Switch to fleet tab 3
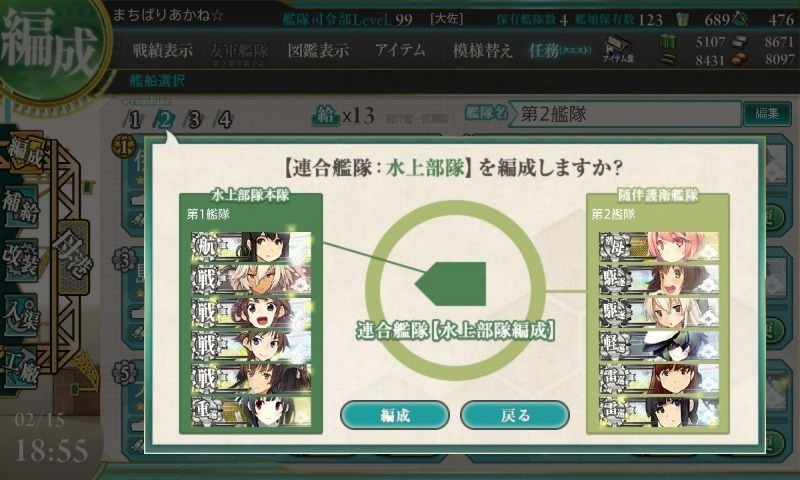 click(194, 120)
